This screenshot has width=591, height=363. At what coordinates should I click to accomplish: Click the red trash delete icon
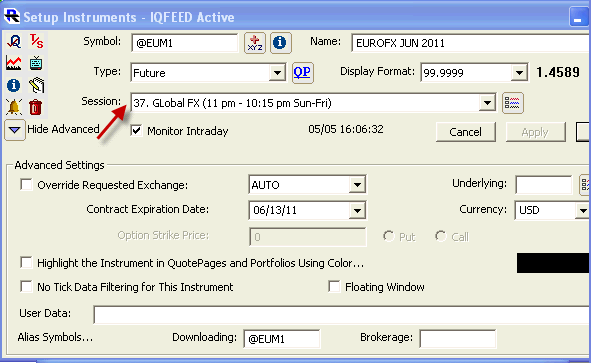coord(35,107)
